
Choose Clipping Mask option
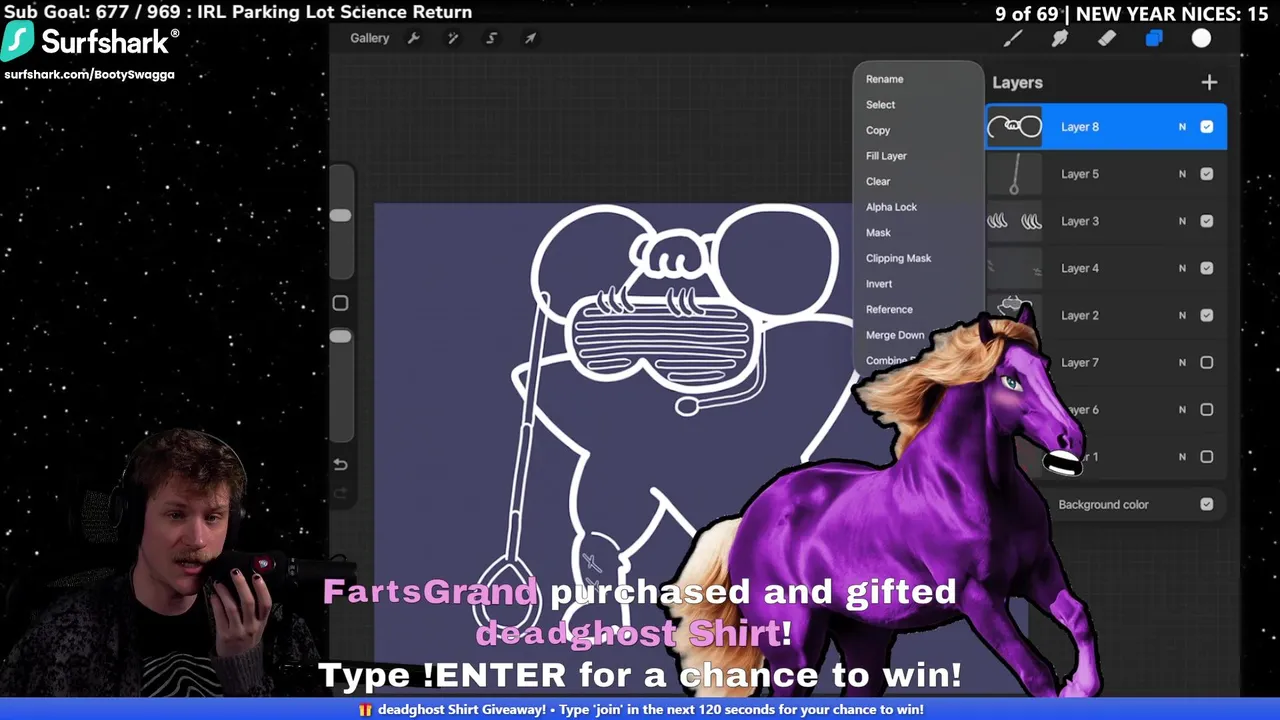point(898,258)
